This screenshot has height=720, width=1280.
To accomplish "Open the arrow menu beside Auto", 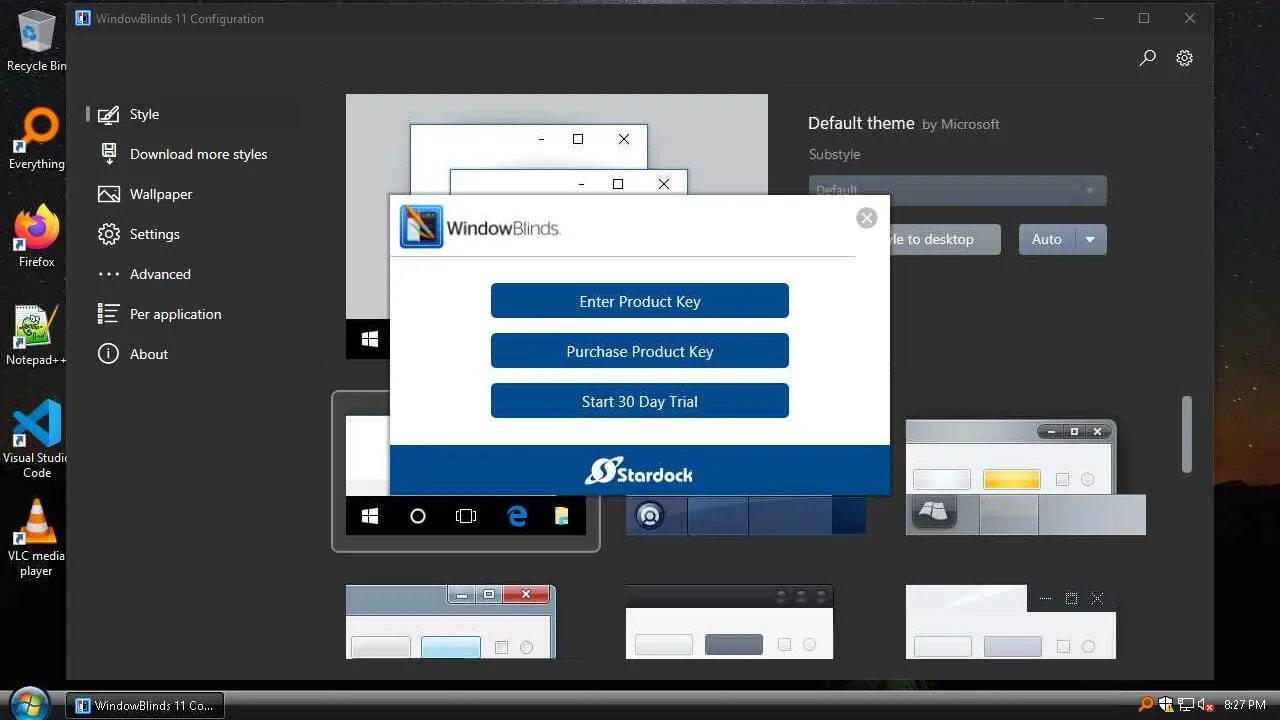I will tap(1090, 239).
